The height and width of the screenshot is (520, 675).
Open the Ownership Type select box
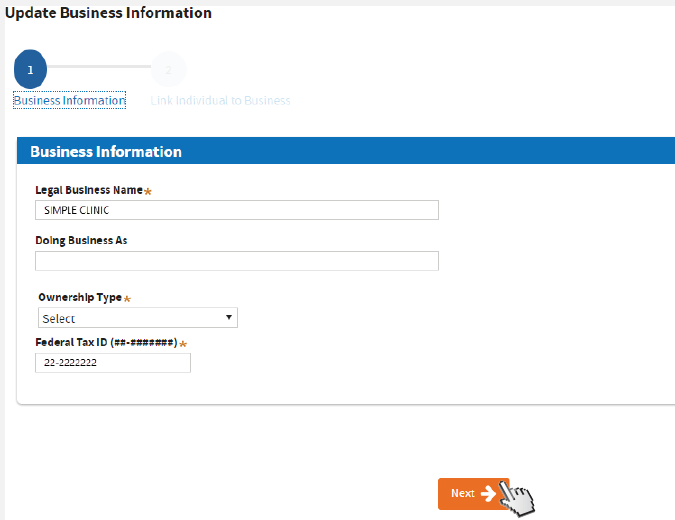tap(137, 318)
